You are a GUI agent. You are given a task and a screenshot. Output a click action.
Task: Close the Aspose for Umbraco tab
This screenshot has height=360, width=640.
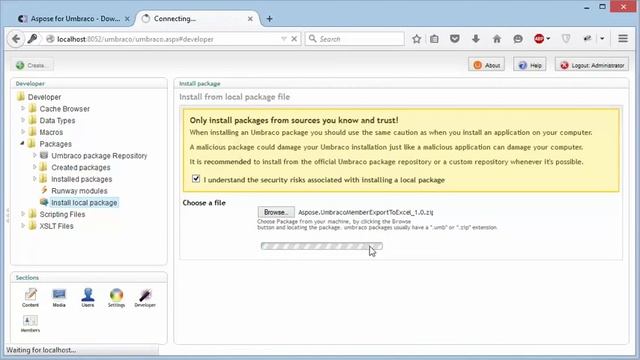[x=127, y=19]
